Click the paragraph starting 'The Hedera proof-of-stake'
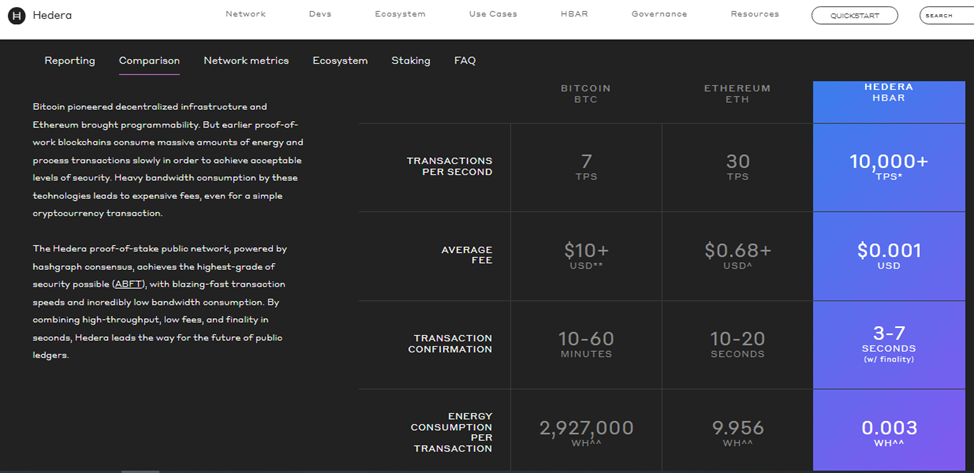The height and width of the screenshot is (473, 974). pyautogui.click(x=160, y=302)
